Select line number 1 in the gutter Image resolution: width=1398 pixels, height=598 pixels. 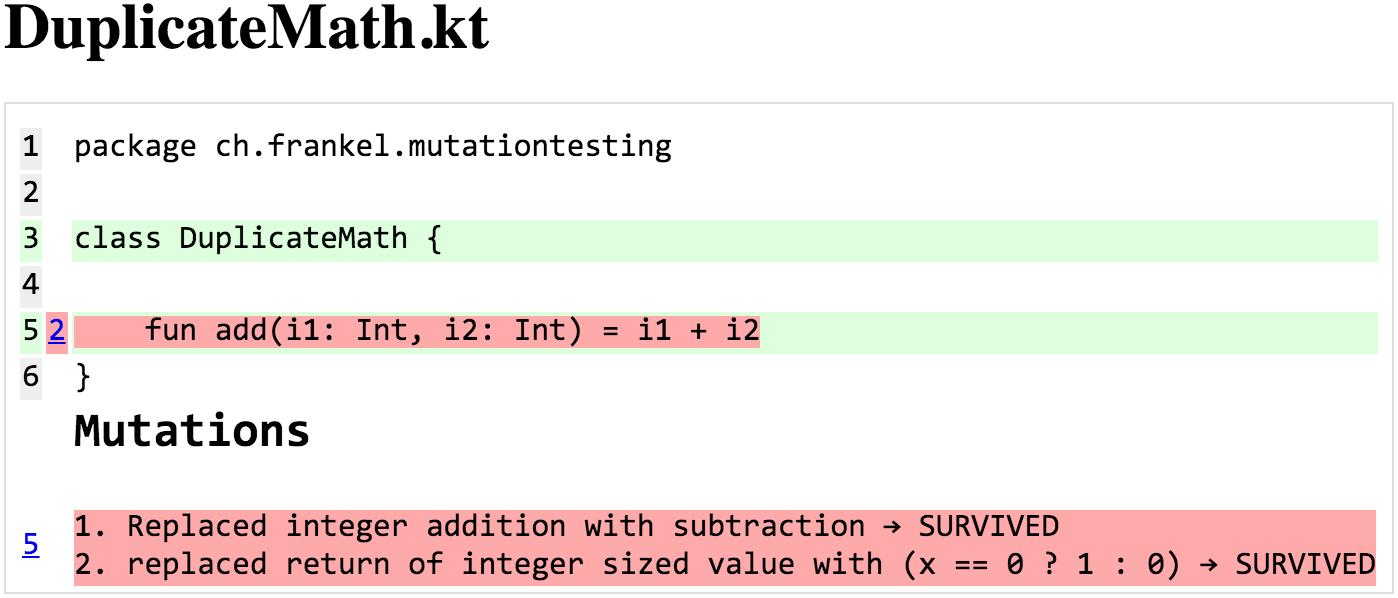[31, 147]
